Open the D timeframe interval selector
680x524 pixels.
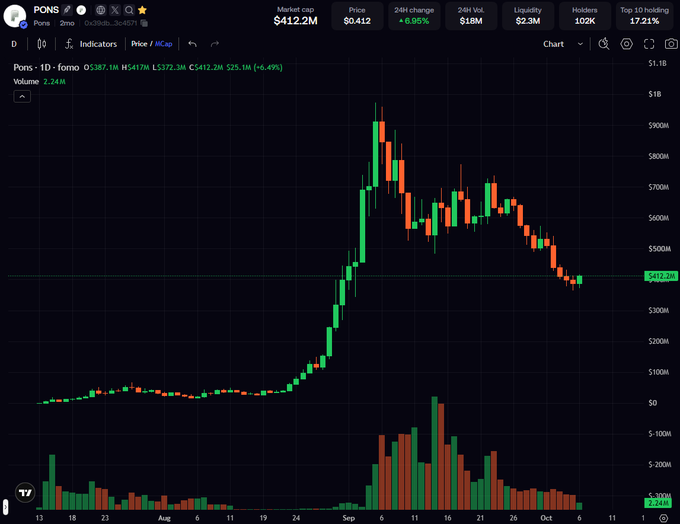point(14,44)
